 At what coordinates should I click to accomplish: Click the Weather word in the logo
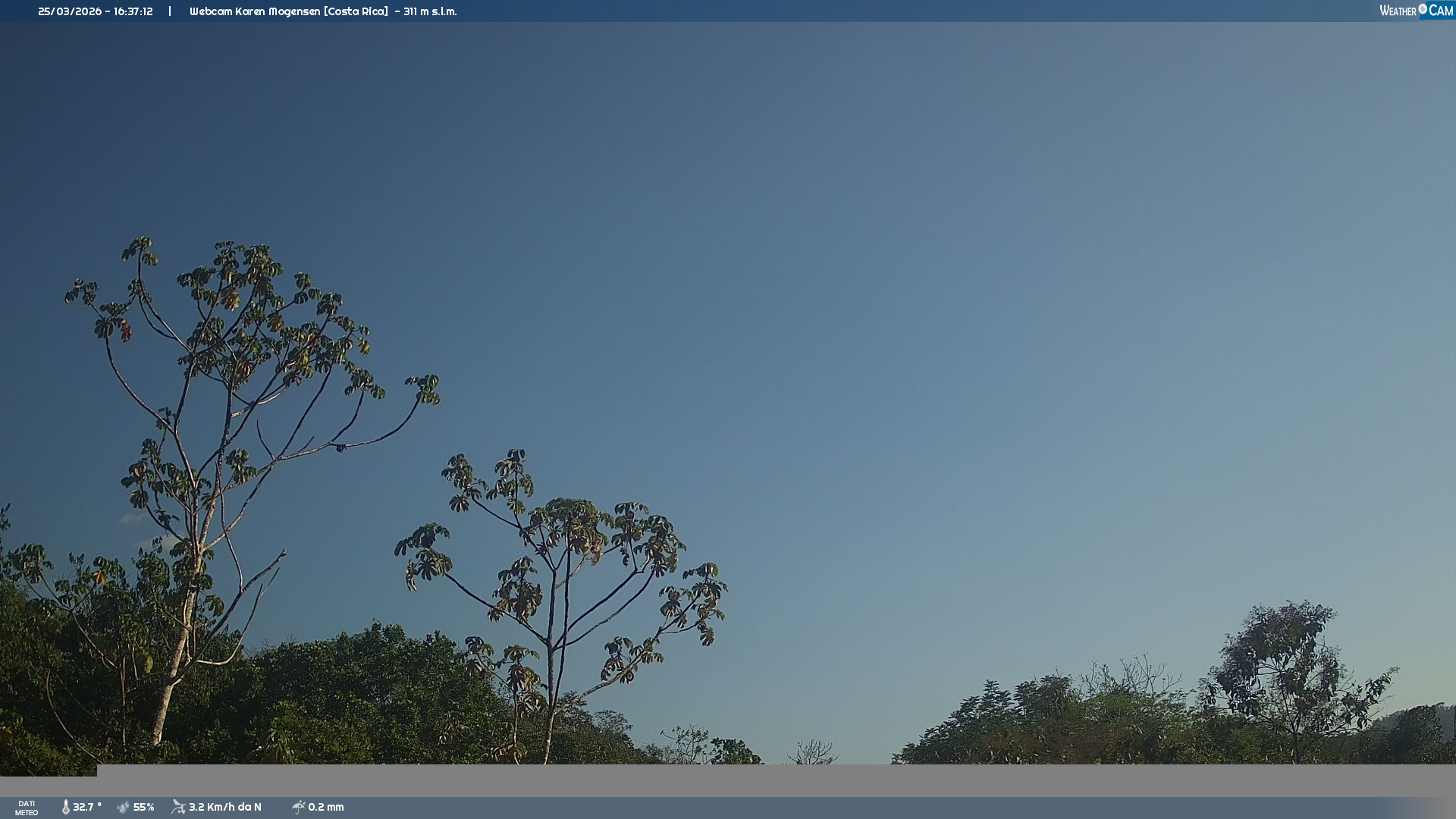[x=1398, y=11]
